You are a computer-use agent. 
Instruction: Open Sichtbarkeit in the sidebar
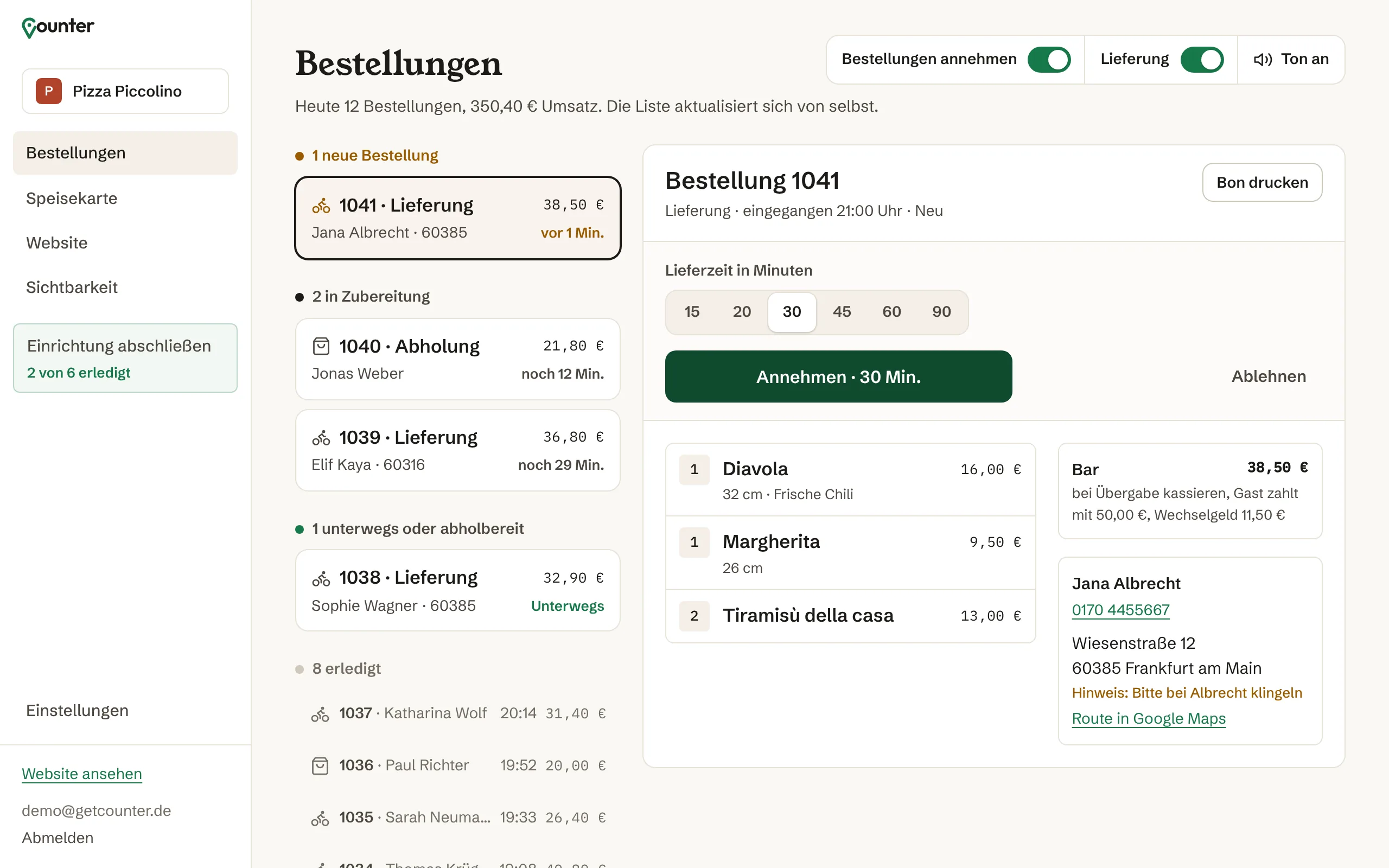click(125, 287)
